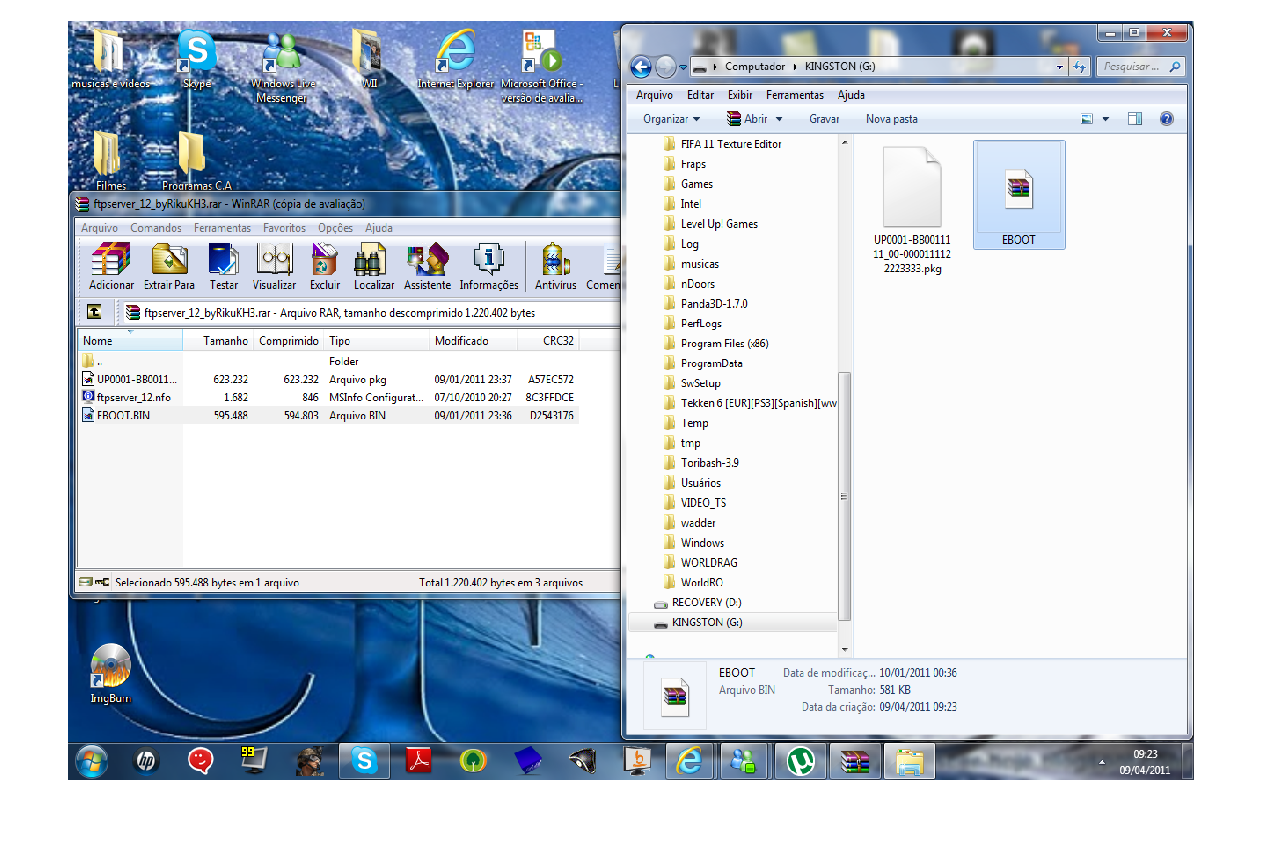Open Internet Explorer desktop shortcut
The image size is (1280, 852).
tap(456, 60)
